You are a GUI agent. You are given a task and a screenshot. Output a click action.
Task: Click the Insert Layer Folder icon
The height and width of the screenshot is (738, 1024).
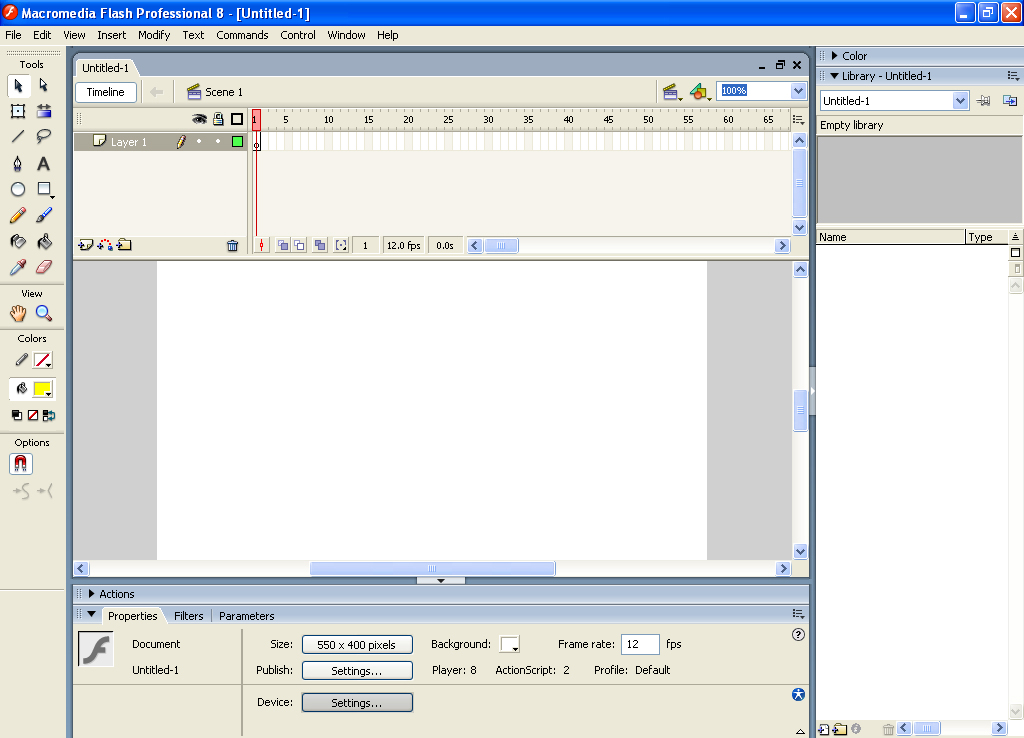point(124,246)
